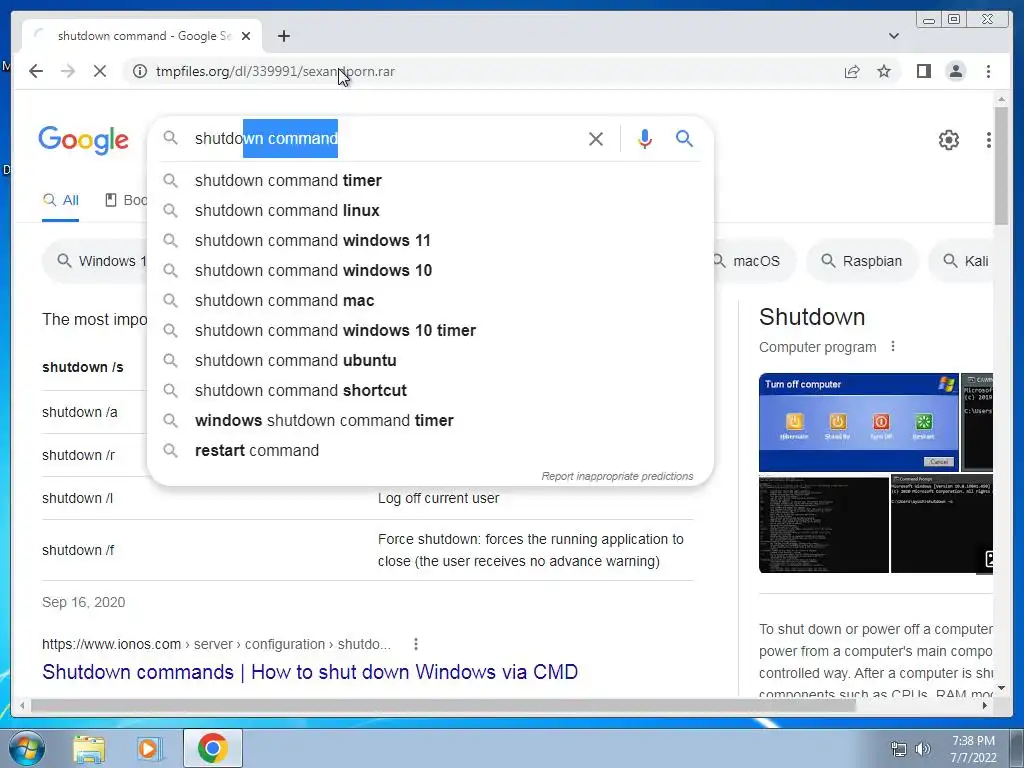Select shutdown /f table cell
Viewport: 1024px width, 768px height.
(78, 551)
